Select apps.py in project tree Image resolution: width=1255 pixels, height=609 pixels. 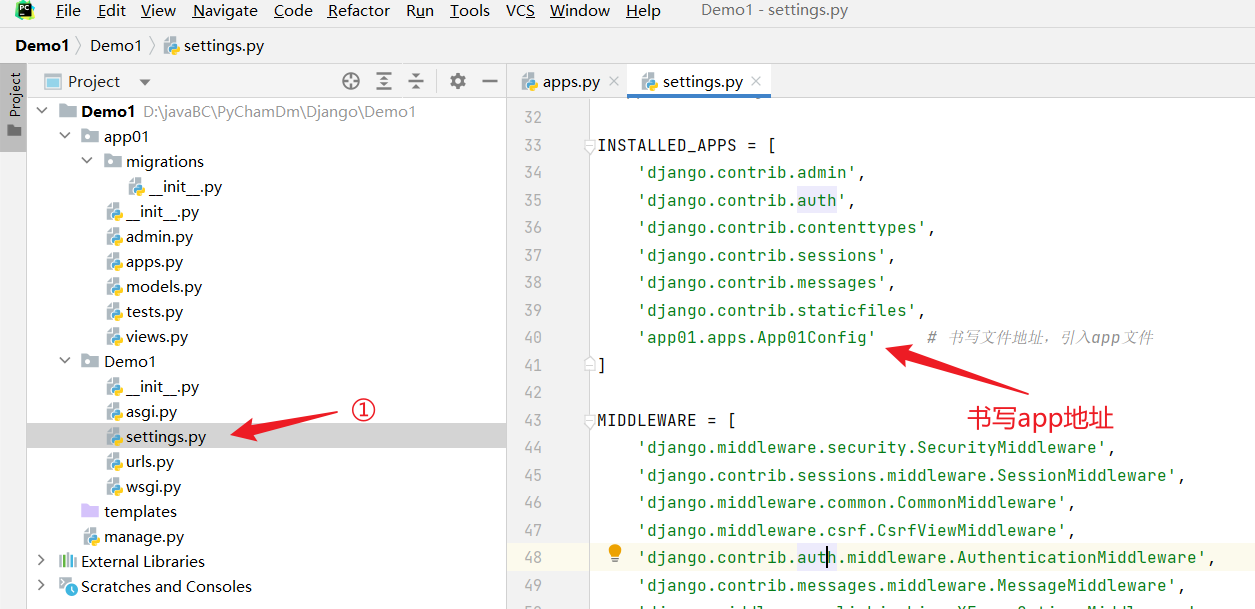(144, 261)
